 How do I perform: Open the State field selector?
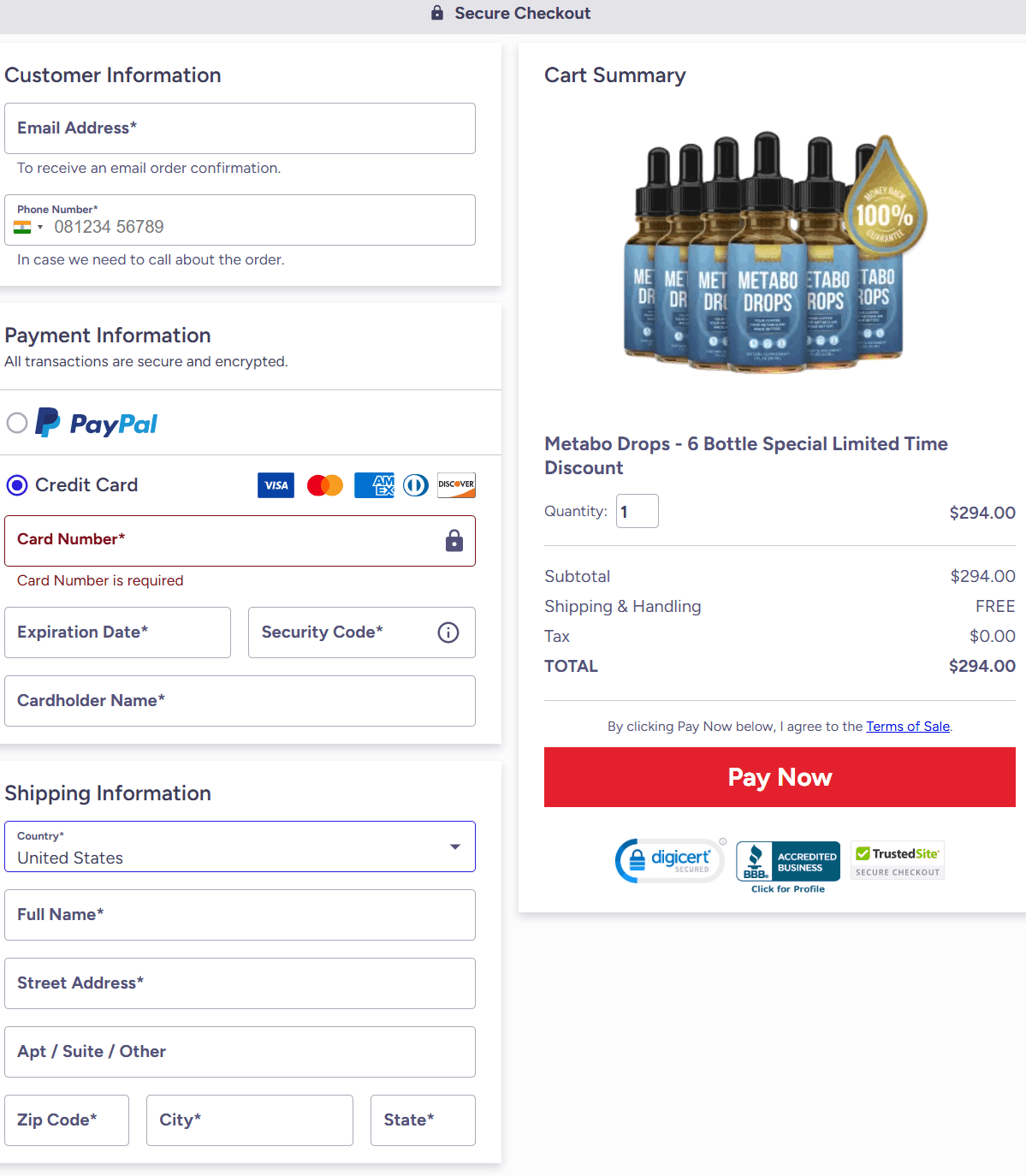tap(423, 1120)
